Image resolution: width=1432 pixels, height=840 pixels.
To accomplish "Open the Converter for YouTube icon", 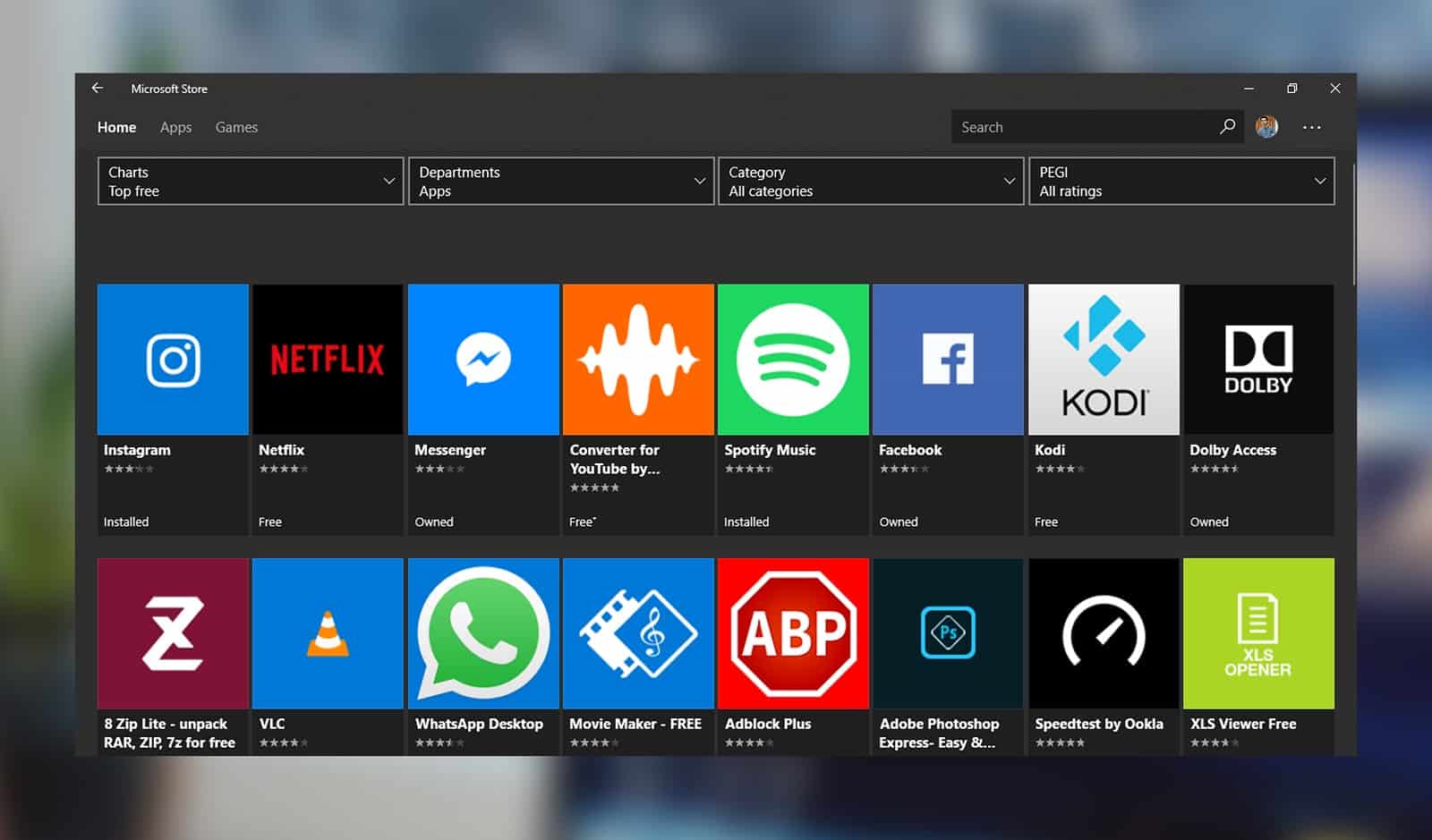I will (x=638, y=360).
